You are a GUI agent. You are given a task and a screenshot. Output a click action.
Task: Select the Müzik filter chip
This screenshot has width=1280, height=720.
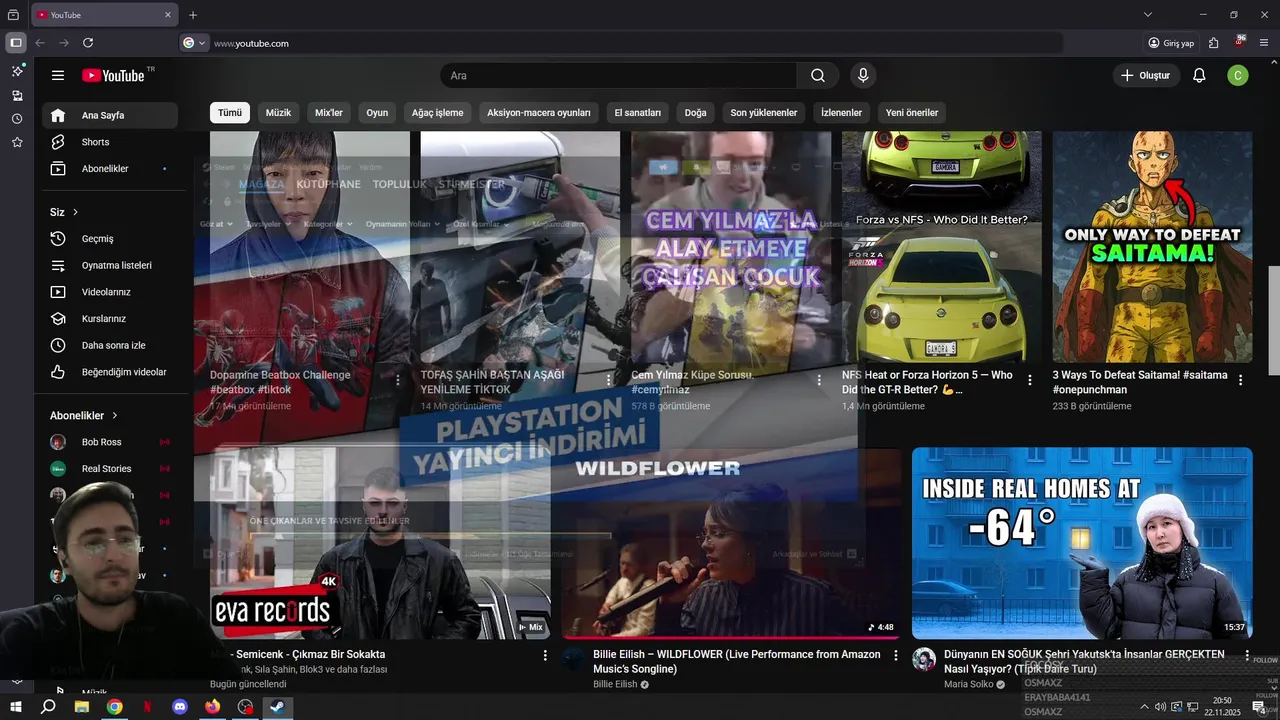pos(278,113)
